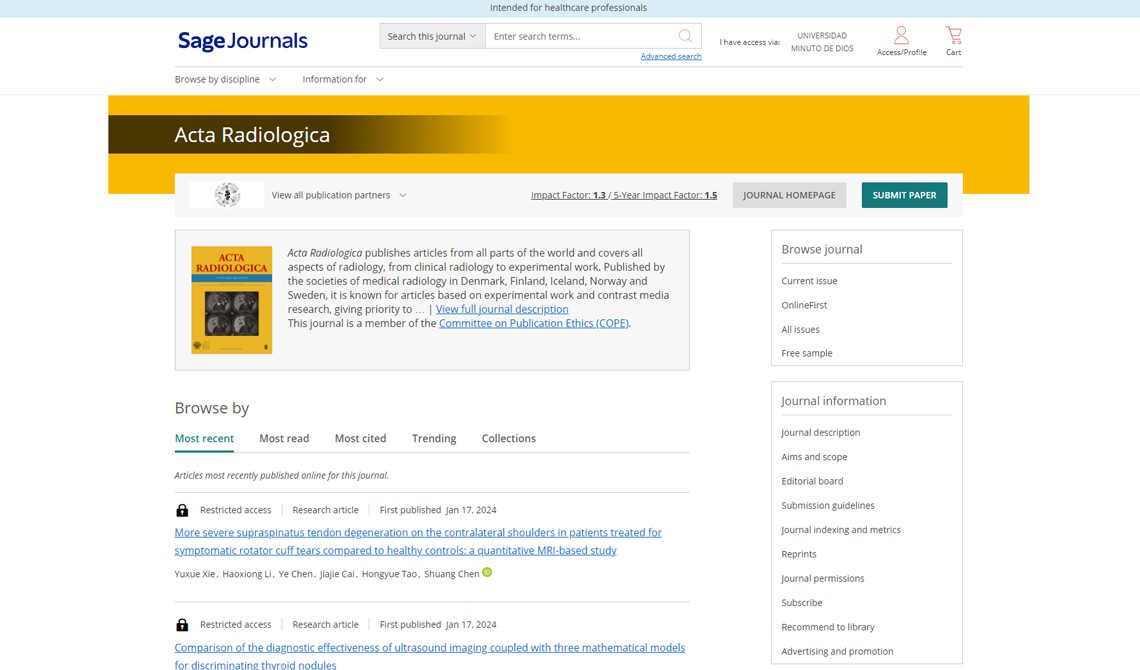Switch to the Collections tab

click(x=509, y=438)
